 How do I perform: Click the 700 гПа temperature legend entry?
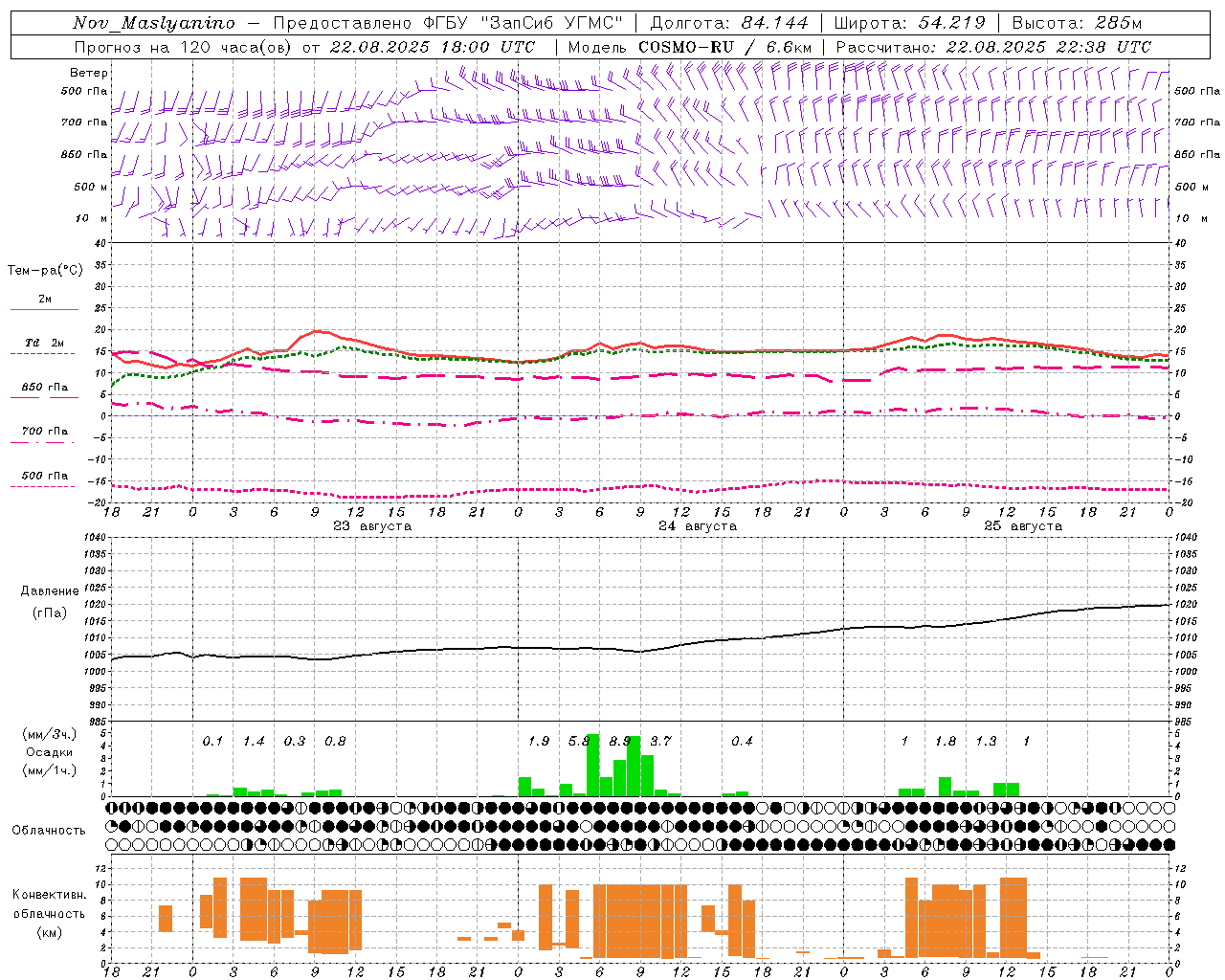coord(45,432)
